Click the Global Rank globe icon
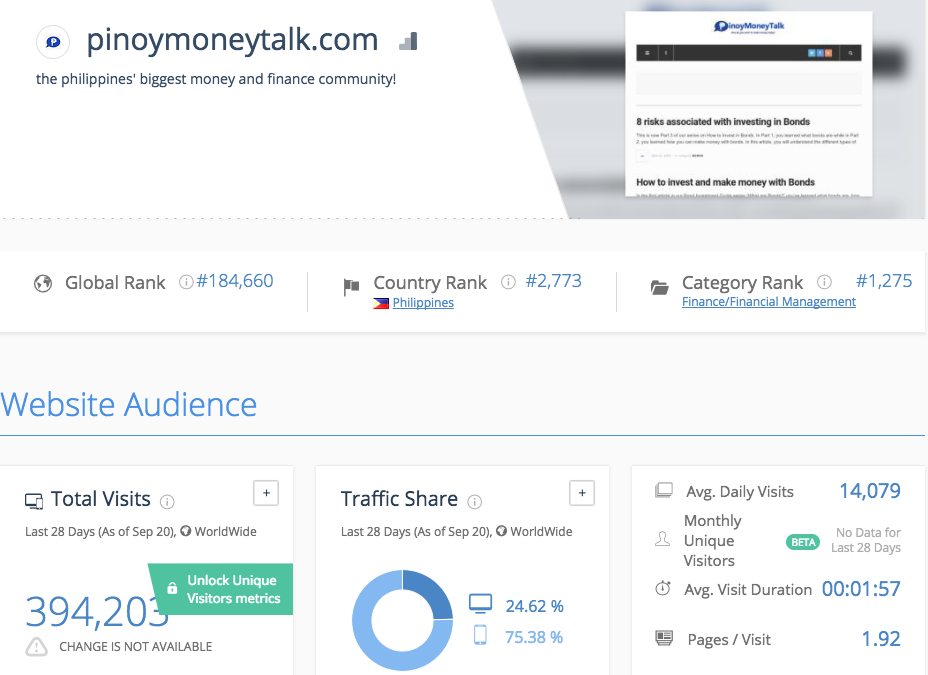 point(43,283)
